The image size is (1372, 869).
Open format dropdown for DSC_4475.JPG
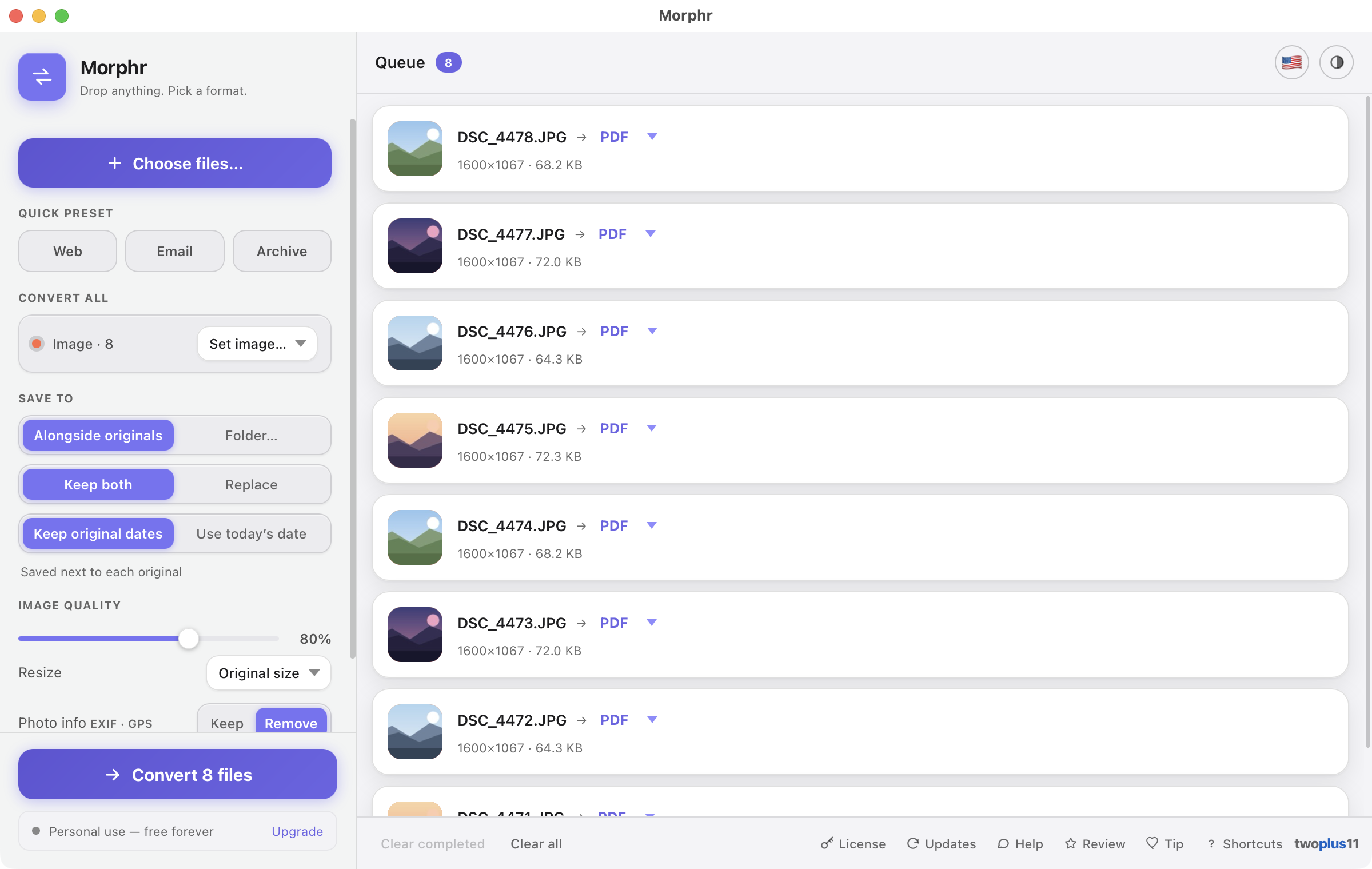[x=651, y=428]
